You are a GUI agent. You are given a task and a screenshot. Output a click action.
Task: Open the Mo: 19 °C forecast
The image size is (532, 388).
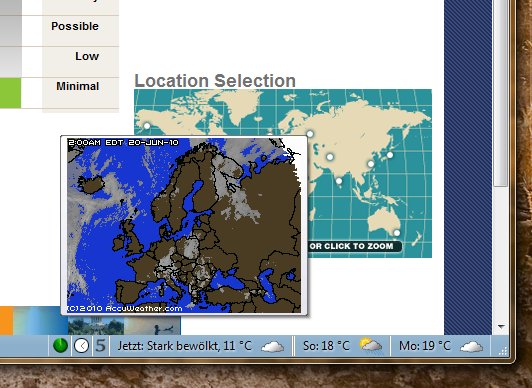(x=425, y=346)
